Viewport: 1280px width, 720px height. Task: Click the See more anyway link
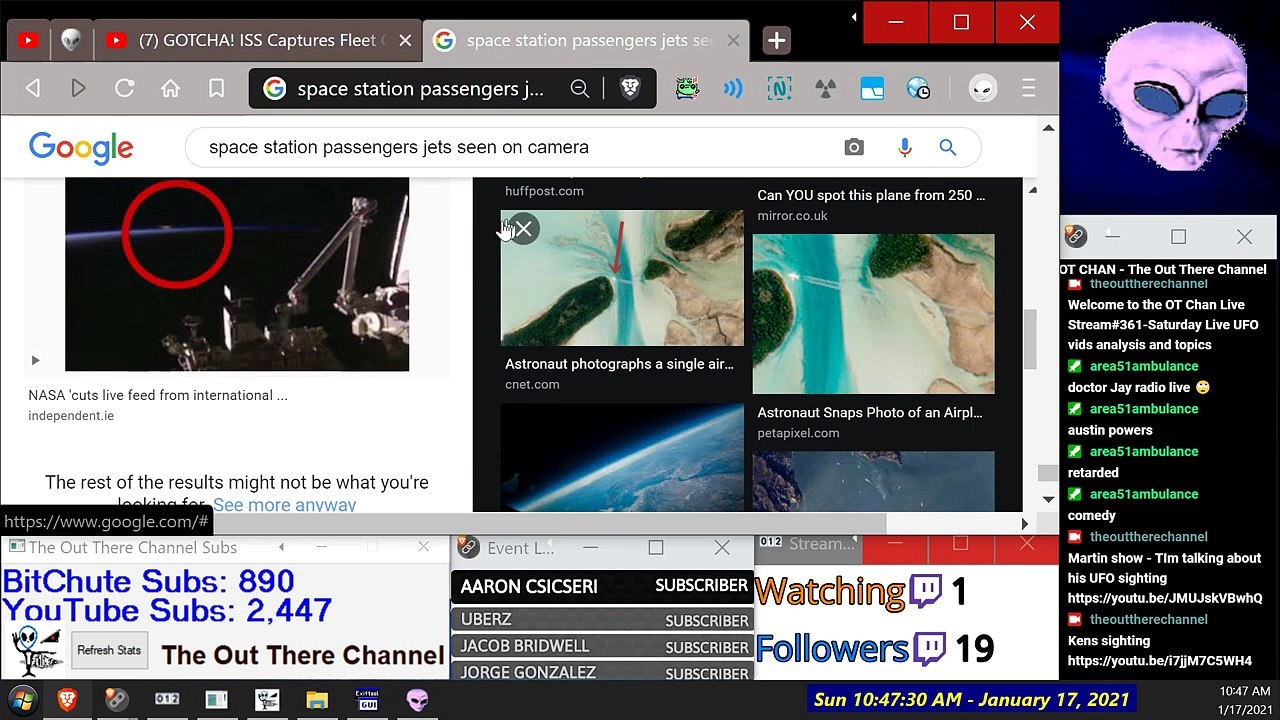point(285,505)
